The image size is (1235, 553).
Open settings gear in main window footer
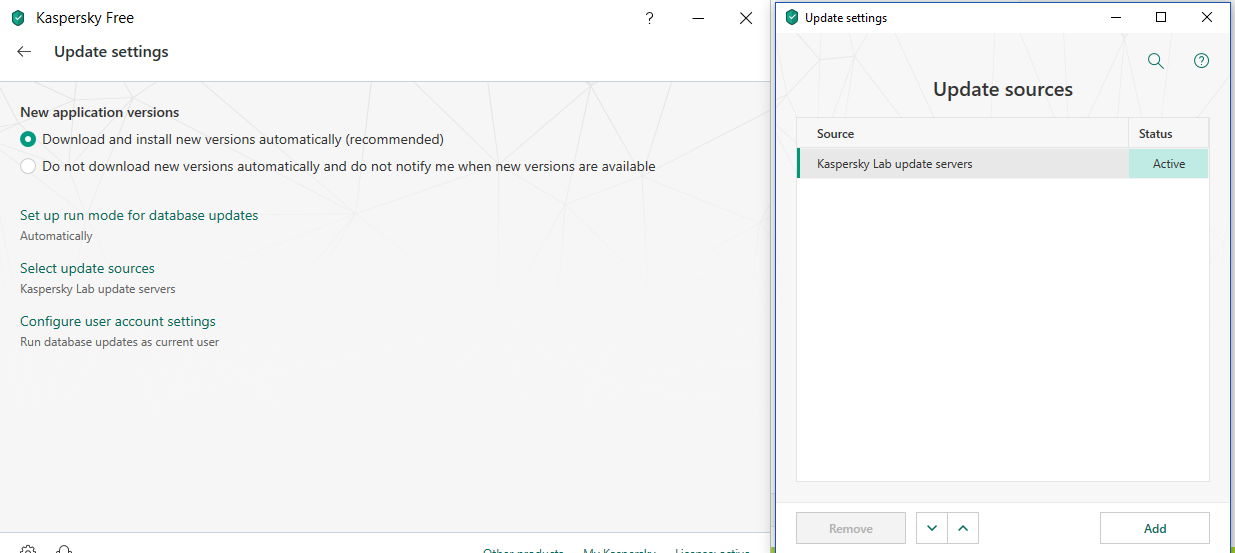coord(29,549)
